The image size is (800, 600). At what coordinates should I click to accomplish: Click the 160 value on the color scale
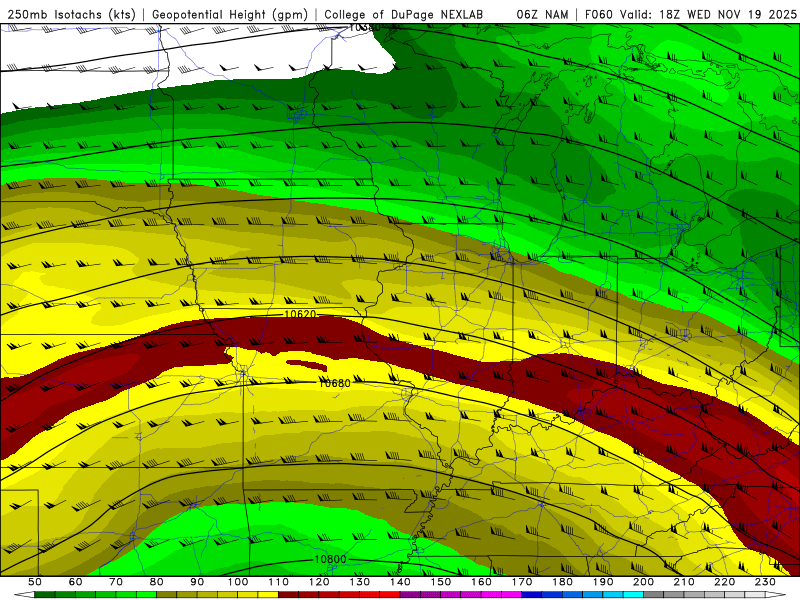tap(481, 582)
